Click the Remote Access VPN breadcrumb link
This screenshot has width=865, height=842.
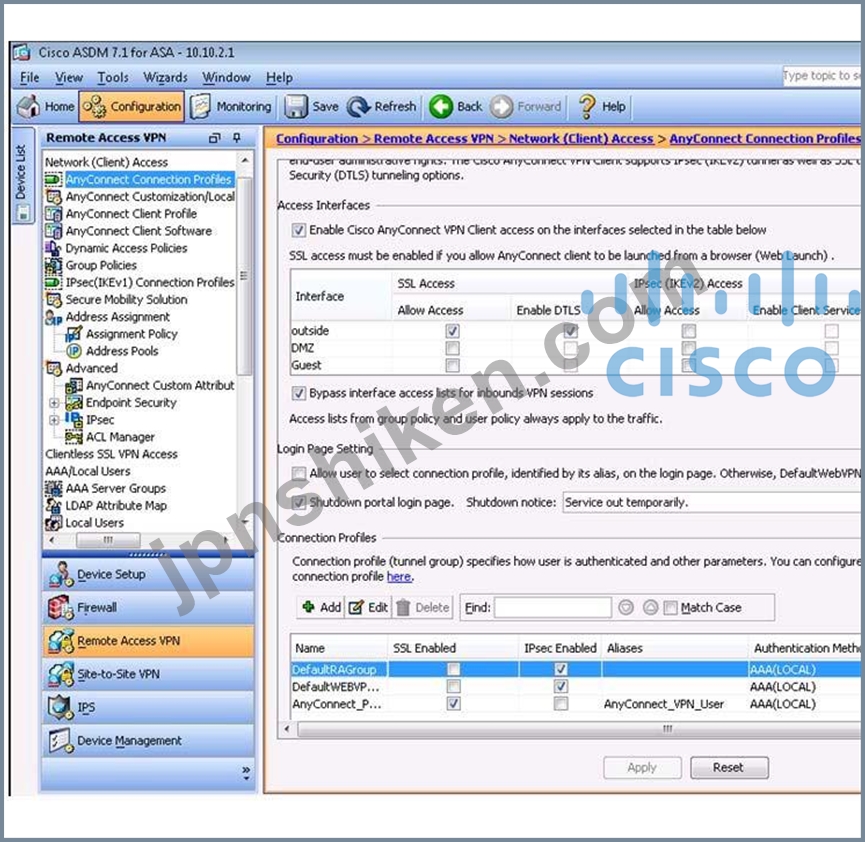434,138
